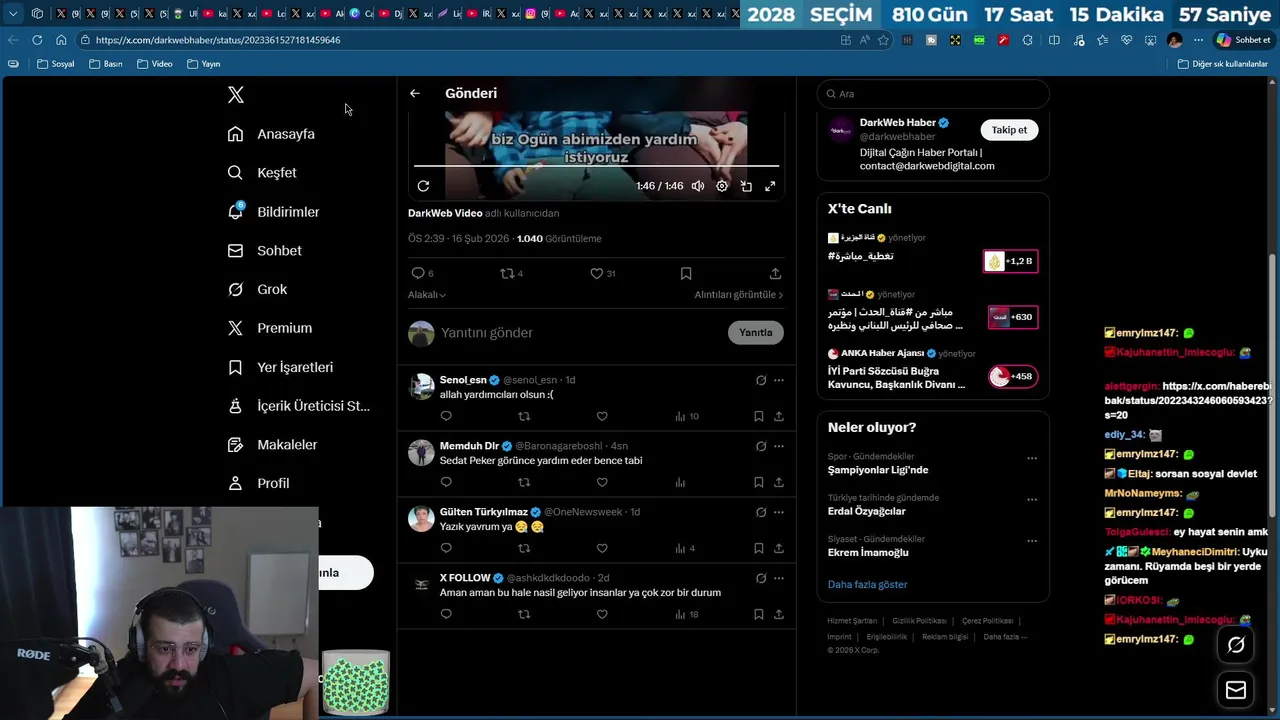Click back arrow beside Gönderi

[415, 93]
